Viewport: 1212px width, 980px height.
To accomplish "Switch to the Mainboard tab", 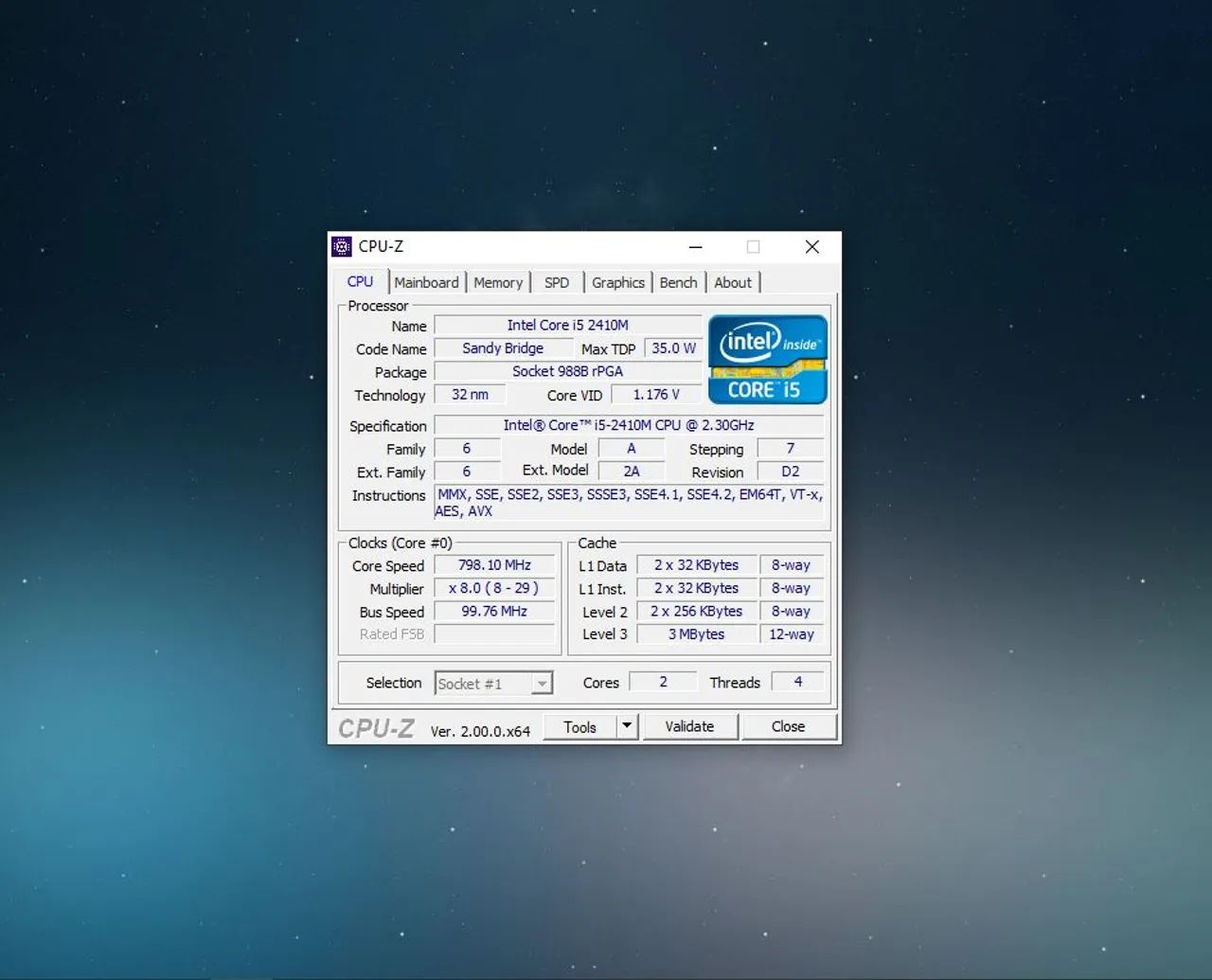I will (426, 282).
